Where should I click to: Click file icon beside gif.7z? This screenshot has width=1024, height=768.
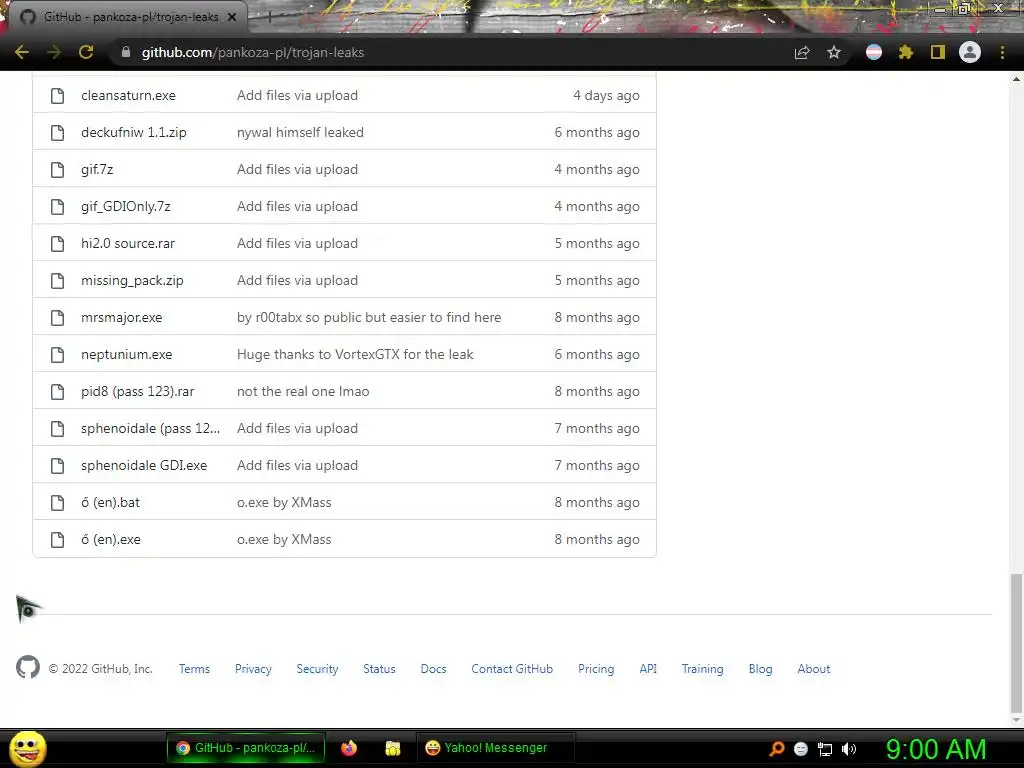point(57,169)
